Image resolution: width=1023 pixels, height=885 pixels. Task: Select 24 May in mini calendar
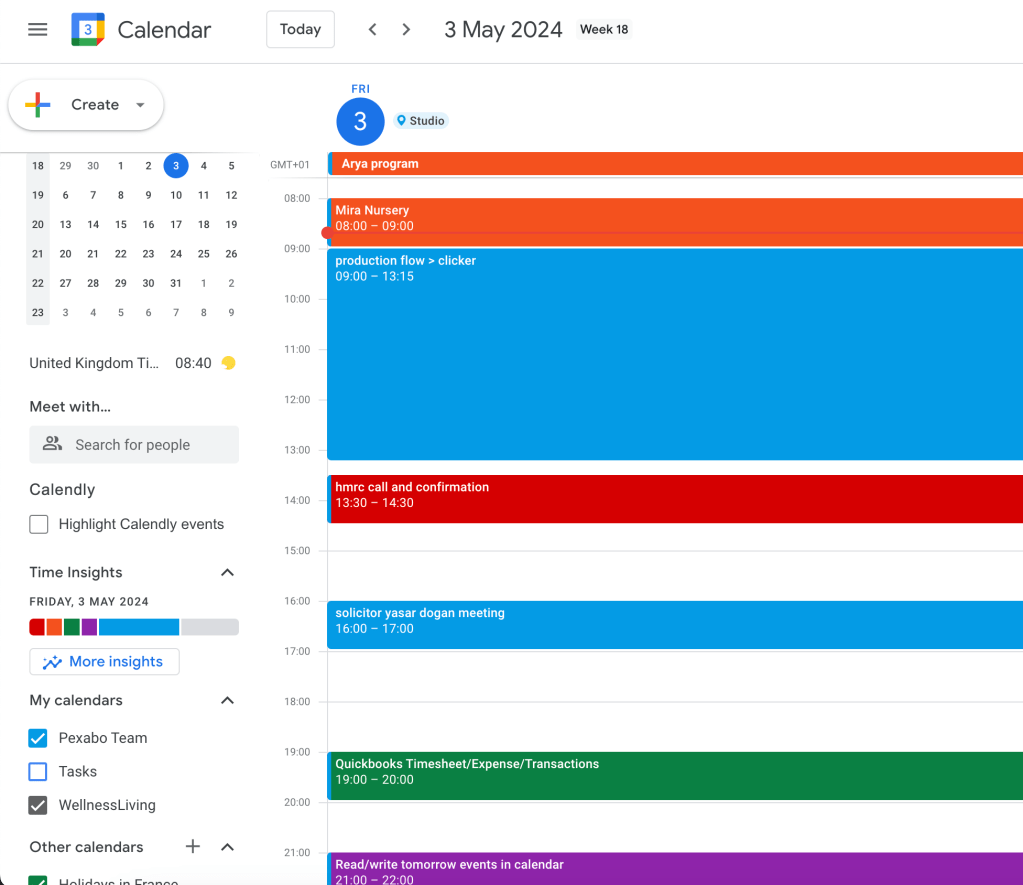tap(176, 254)
